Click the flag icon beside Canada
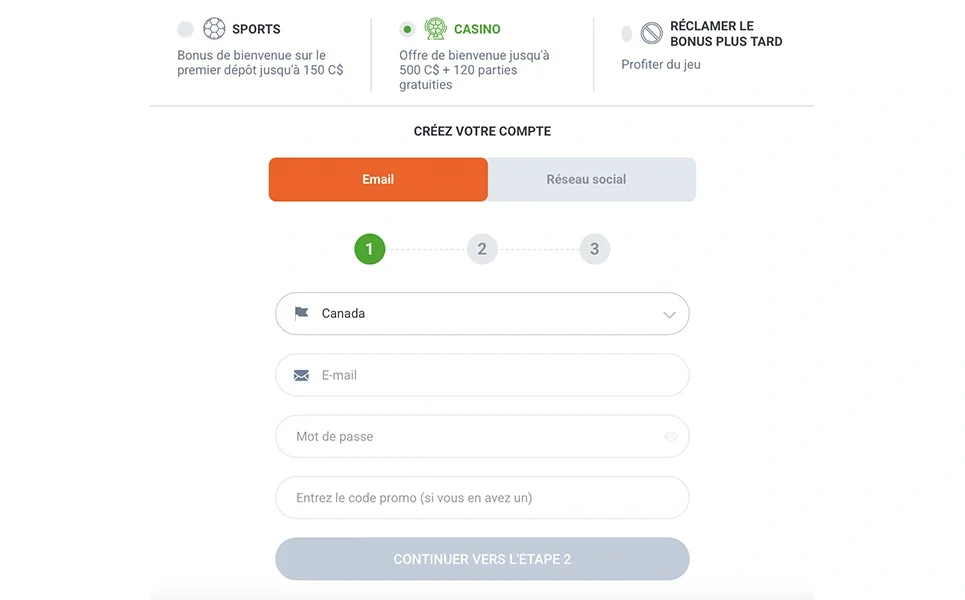This screenshot has height=600, width=965. [x=302, y=313]
